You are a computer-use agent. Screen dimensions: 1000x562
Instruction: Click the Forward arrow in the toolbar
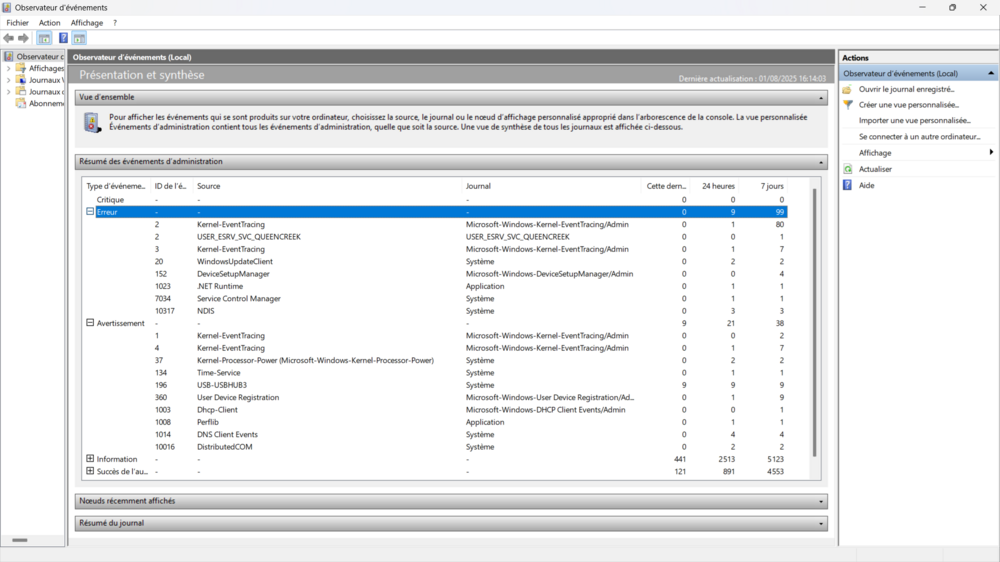[x=24, y=38]
